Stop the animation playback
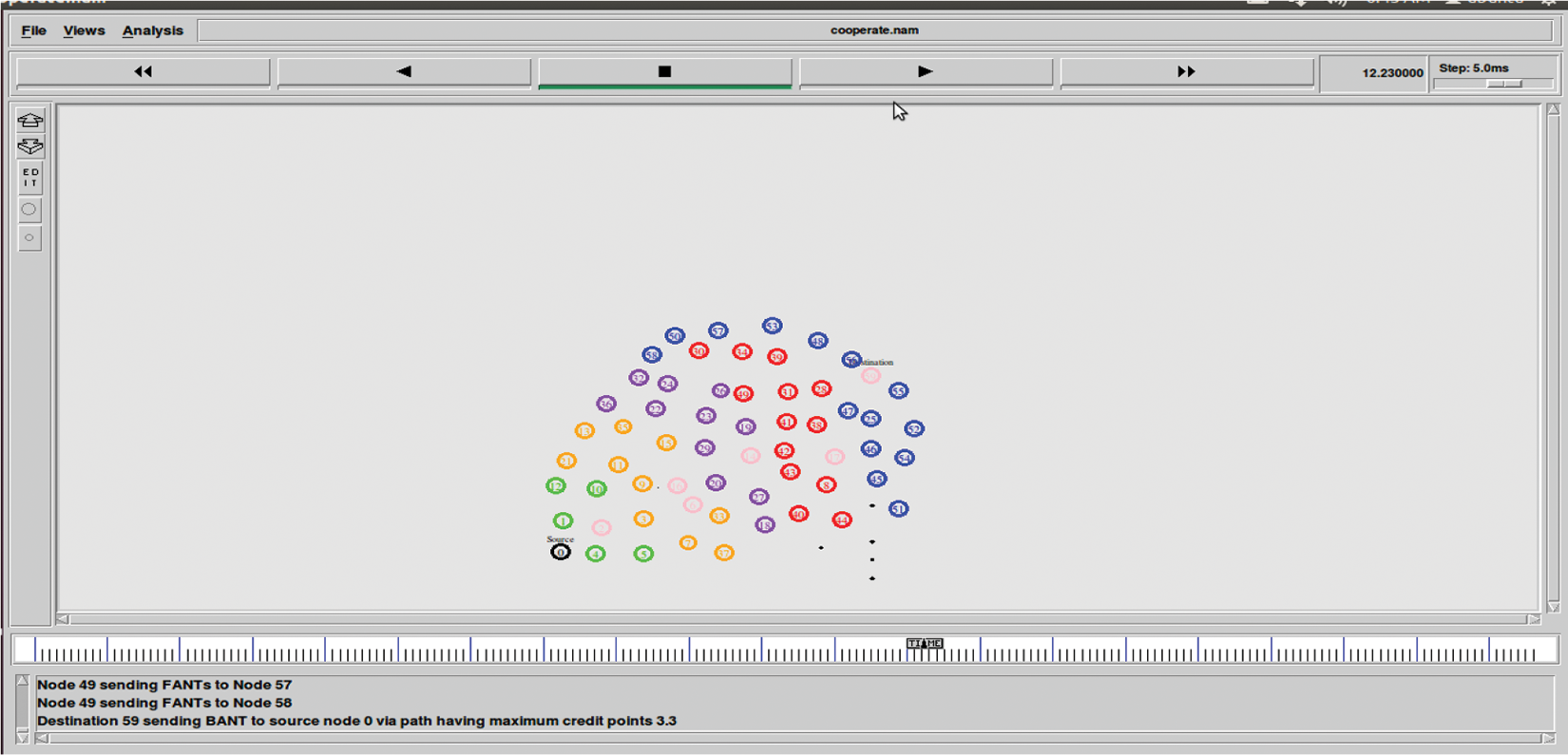Image resolution: width=1568 pixels, height=755 pixels. coord(664,72)
